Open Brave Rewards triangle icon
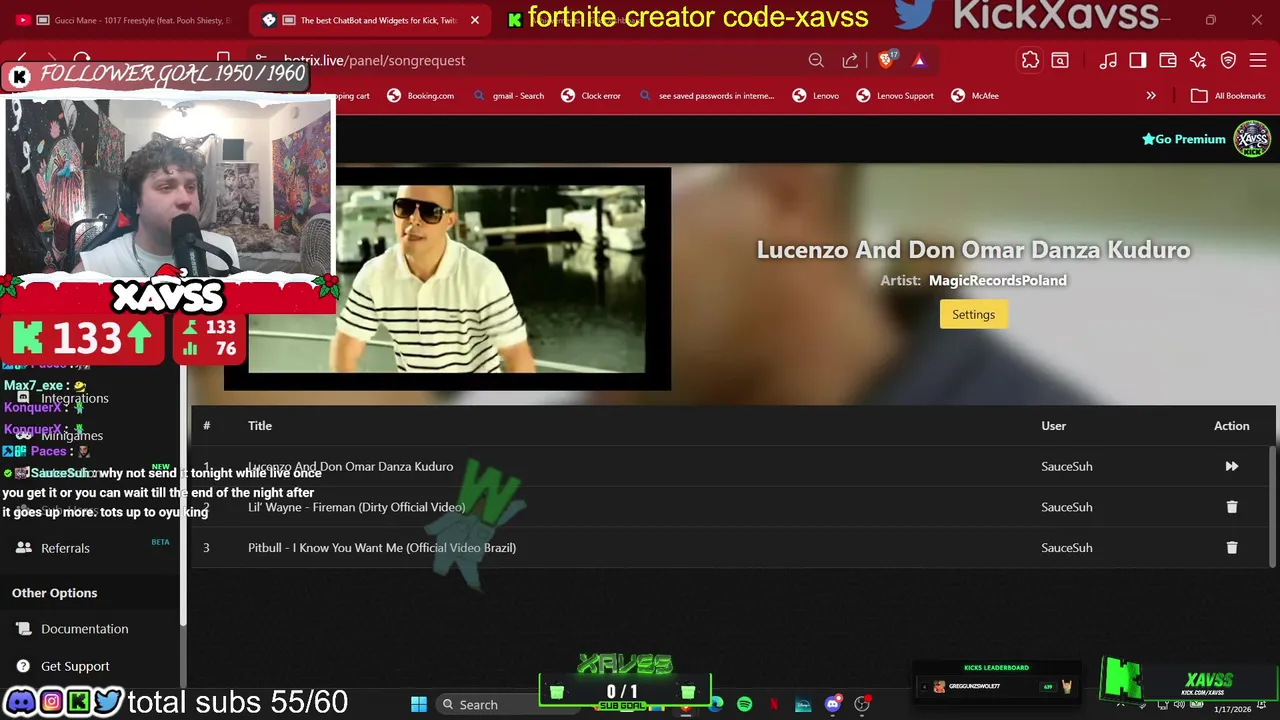 pos(919,61)
